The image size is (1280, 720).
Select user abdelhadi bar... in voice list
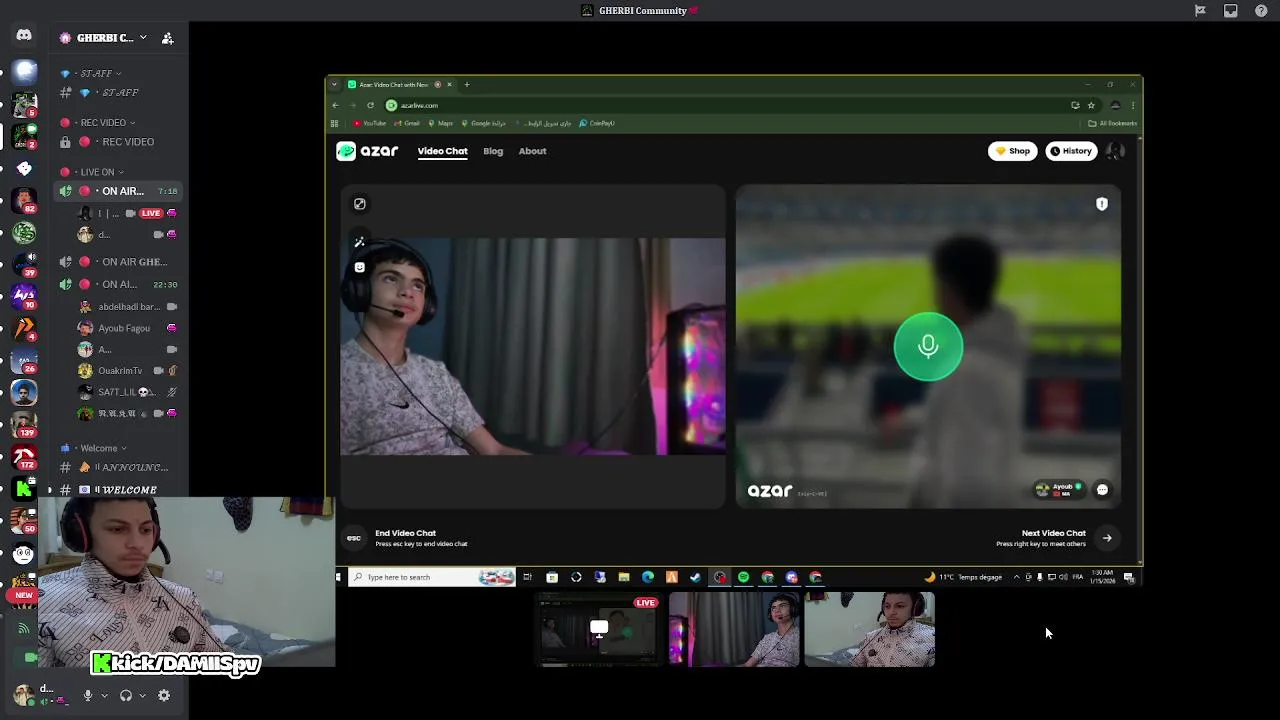point(128,307)
